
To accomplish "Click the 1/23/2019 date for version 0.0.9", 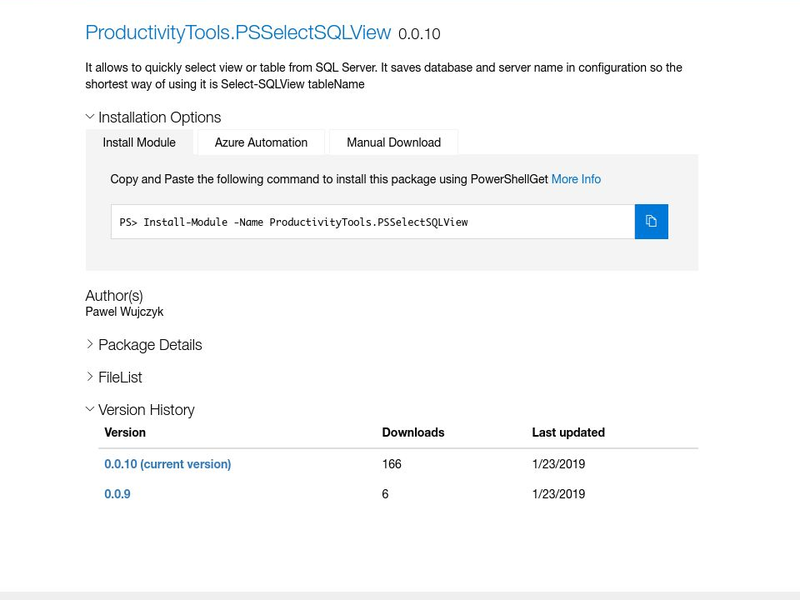I will [559, 494].
